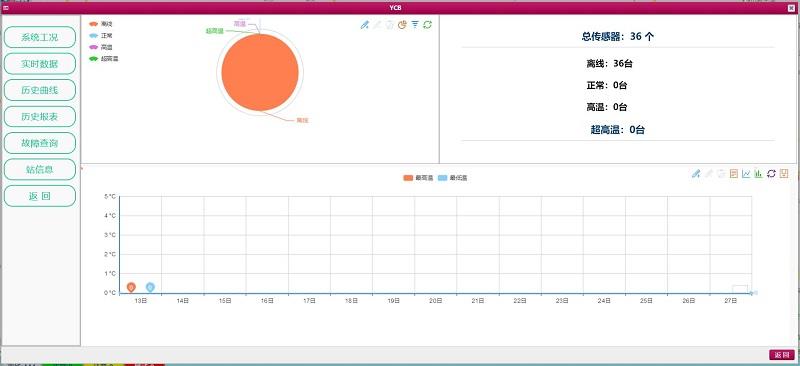Toggle 正常 series in pie legend
The width and height of the screenshot is (800, 366).
(101, 36)
